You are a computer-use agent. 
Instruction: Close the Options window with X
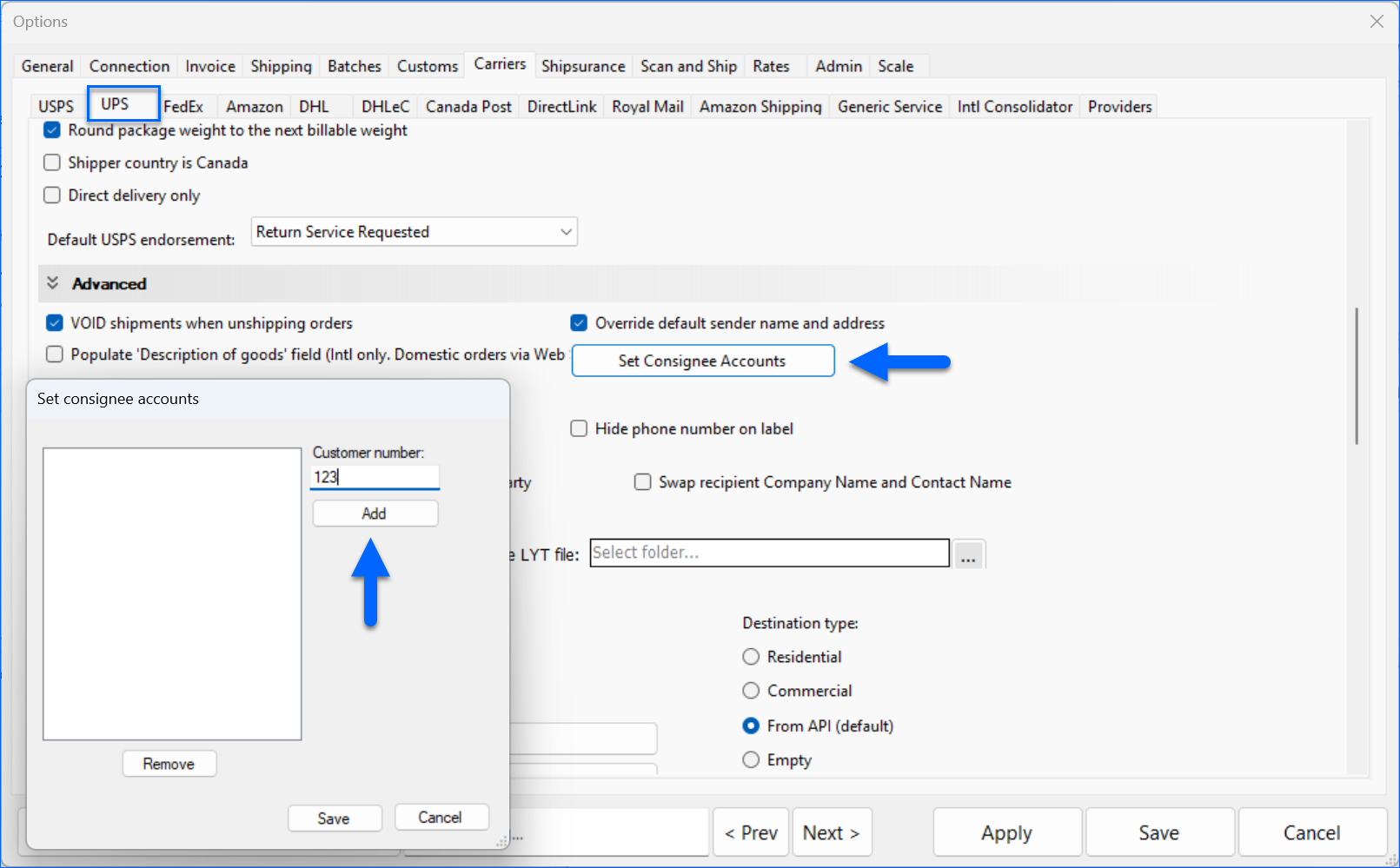coord(1377,22)
